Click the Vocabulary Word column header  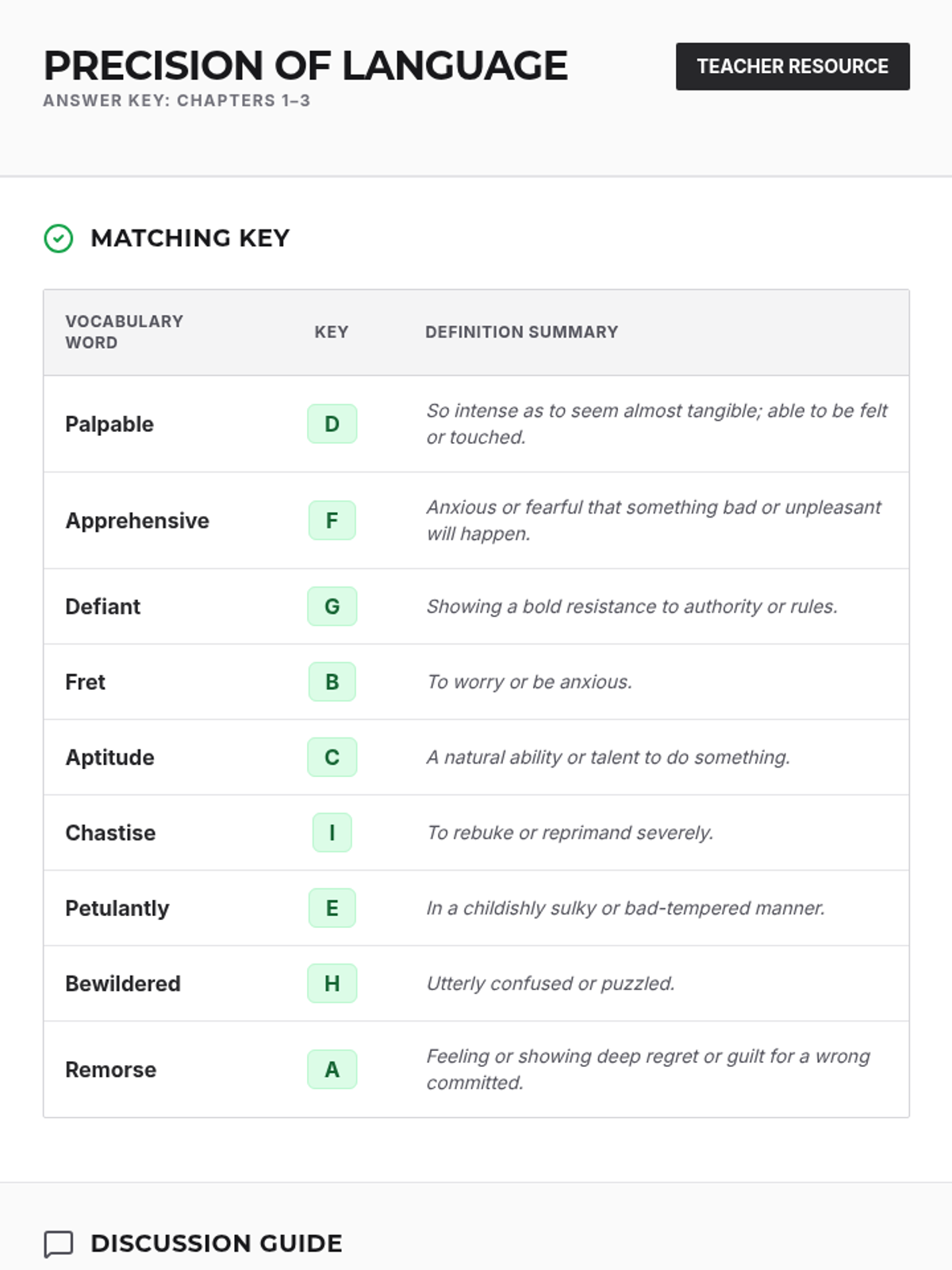pyautogui.click(x=124, y=332)
